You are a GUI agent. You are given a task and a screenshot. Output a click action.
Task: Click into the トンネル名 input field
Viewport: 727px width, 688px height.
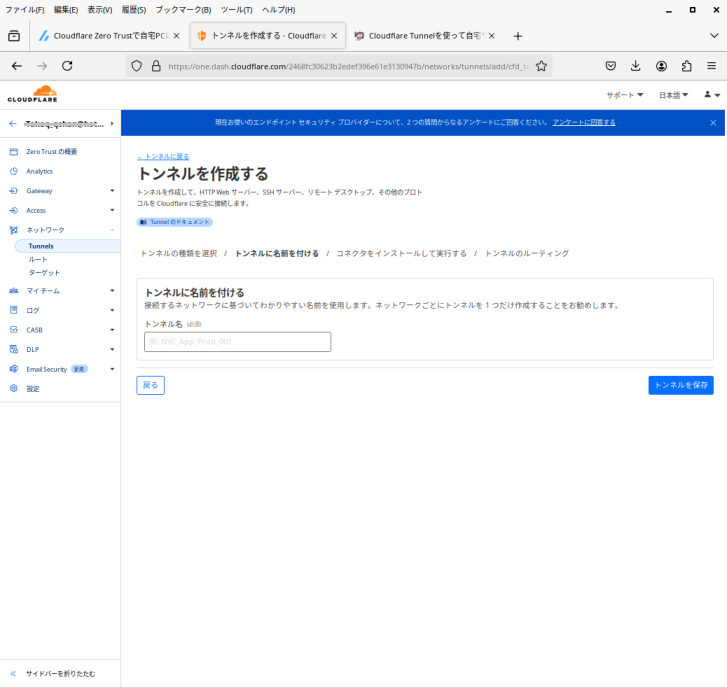pyautogui.click(x=237, y=342)
